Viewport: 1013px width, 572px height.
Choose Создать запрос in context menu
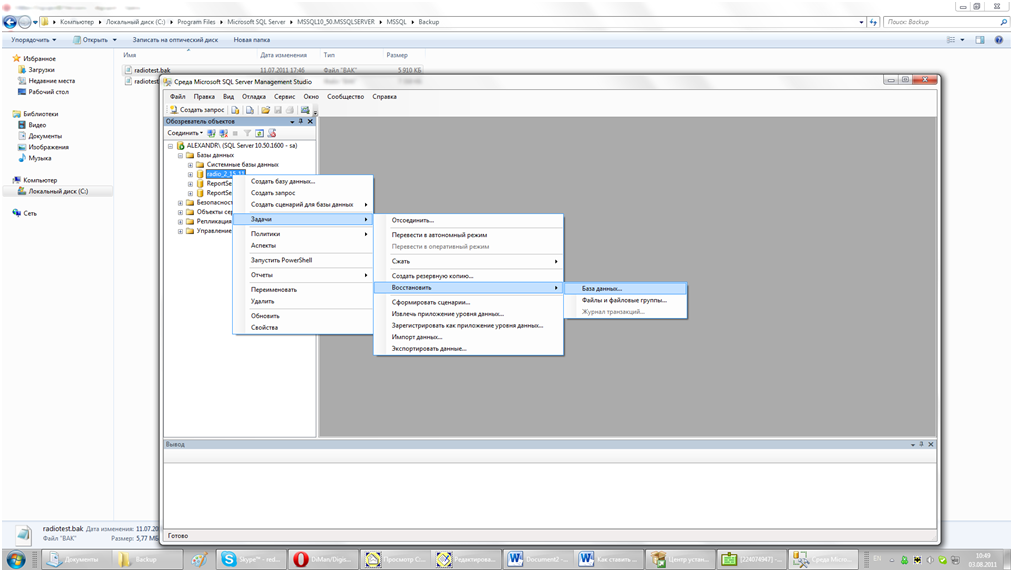pyautogui.click(x=303, y=193)
